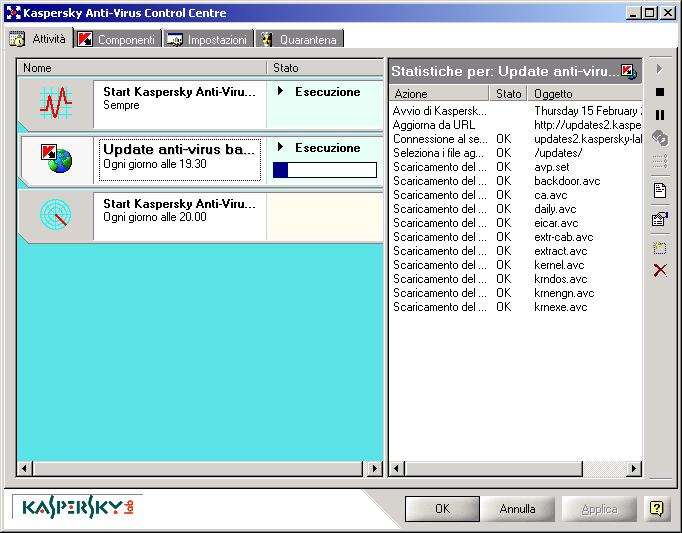The height and width of the screenshot is (533, 682).
Task: Open the Quarantena tab
Action: [300, 39]
